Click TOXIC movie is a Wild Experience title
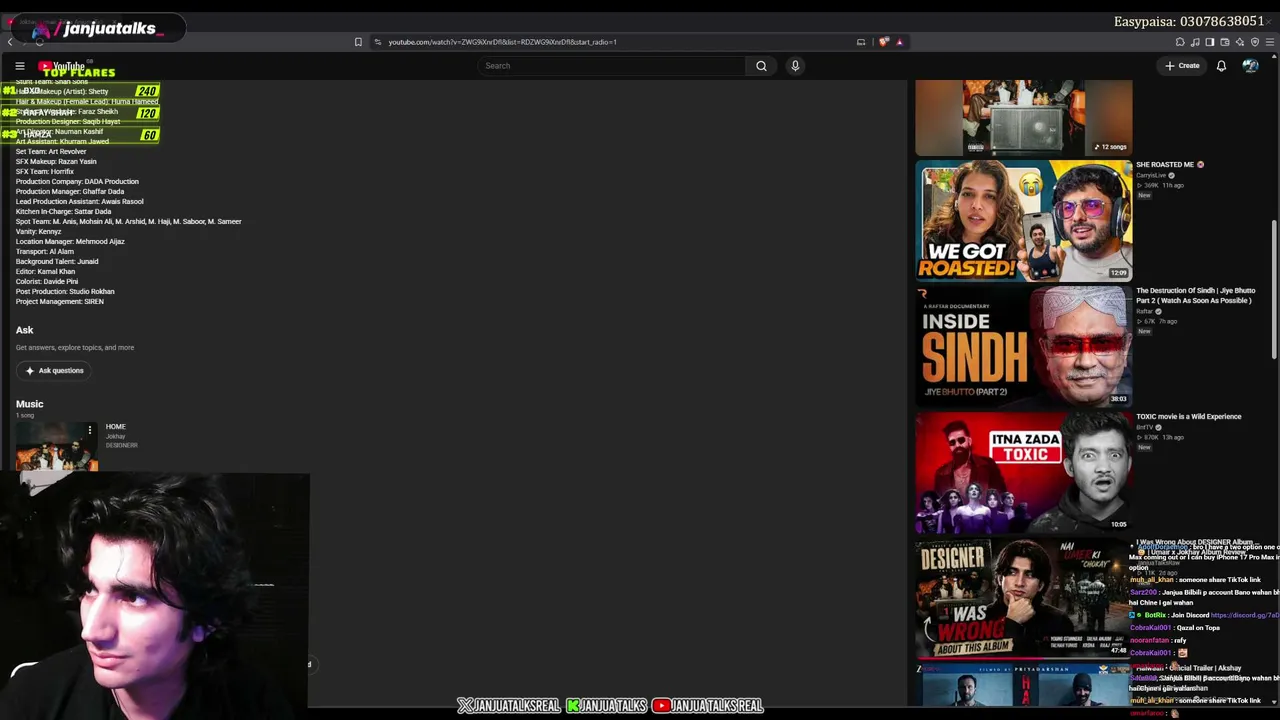This screenshot has width=1280, height=720. [x=1188, y=417]
